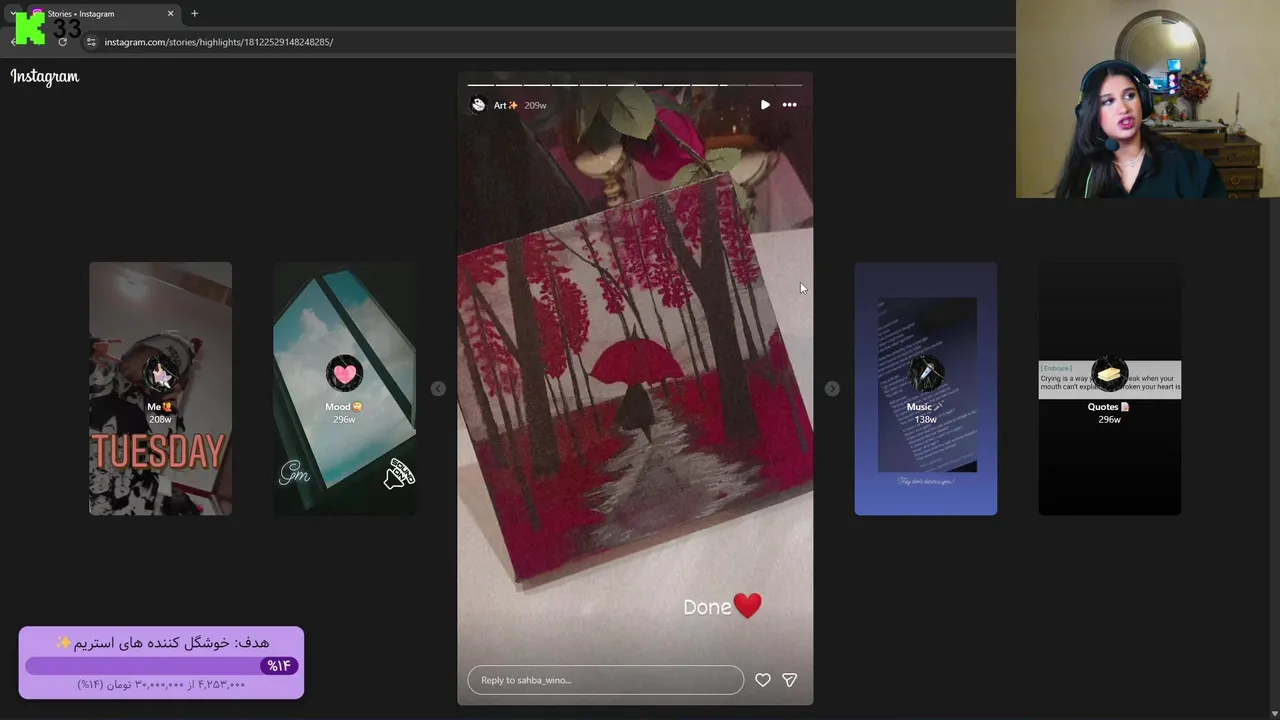Open the Instagram logo home link
This screenshot has width=1280, height=720.
pyautogui.click(x=45, y=77)
